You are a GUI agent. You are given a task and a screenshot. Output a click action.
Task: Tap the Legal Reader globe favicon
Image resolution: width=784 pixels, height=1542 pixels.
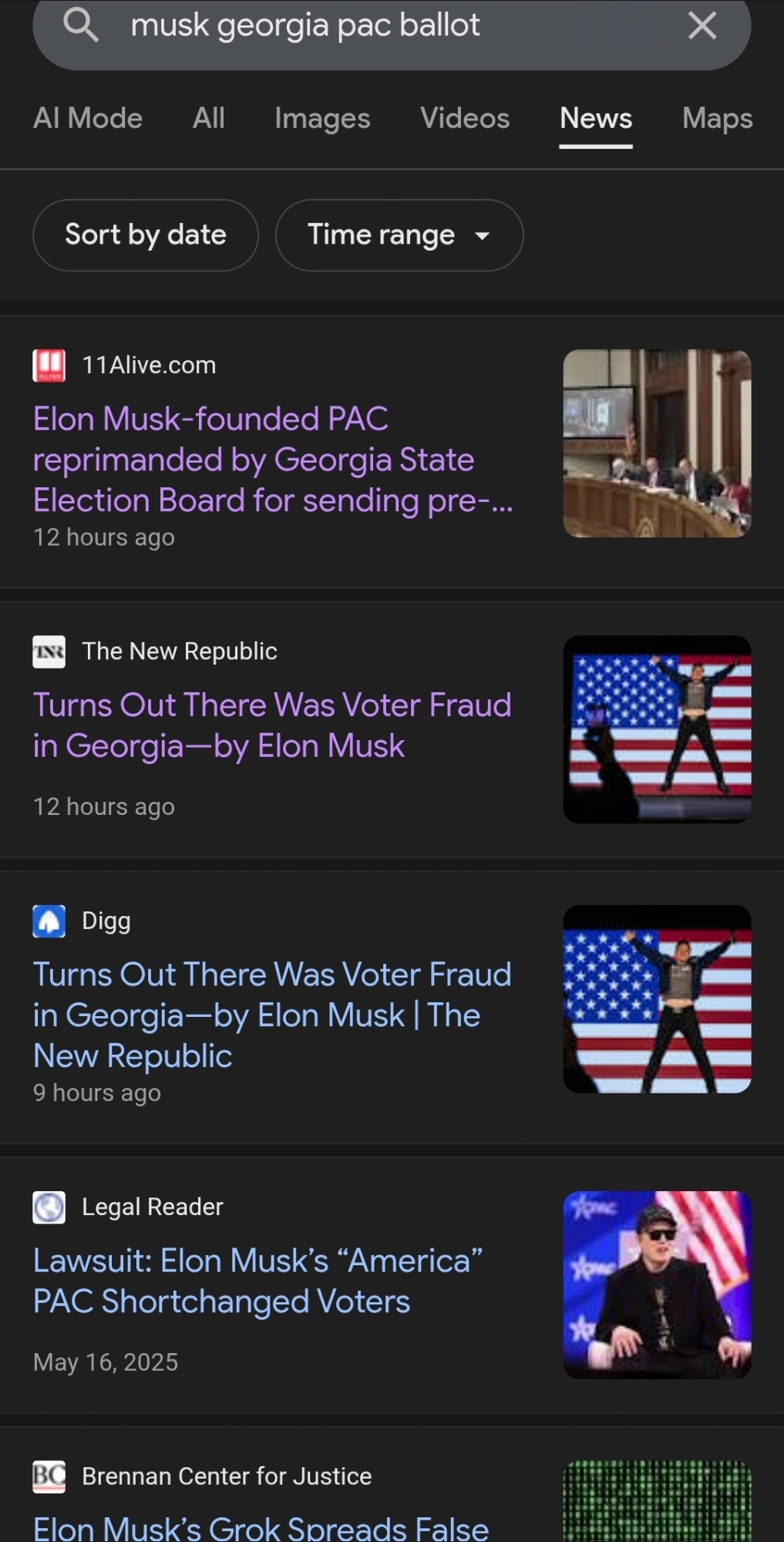pos(49,1207)
